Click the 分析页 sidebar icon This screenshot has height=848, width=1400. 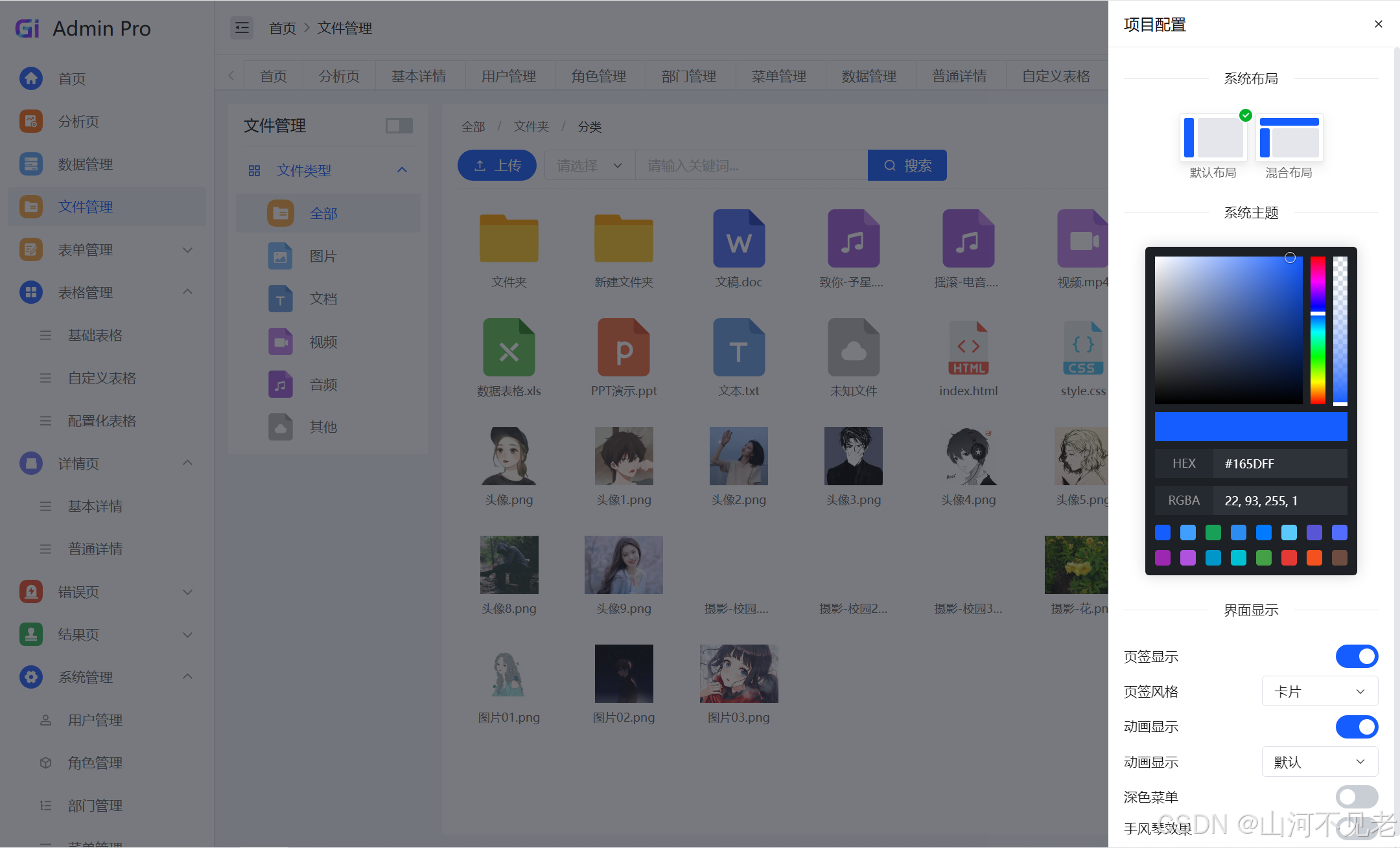(x=31, y=121)
